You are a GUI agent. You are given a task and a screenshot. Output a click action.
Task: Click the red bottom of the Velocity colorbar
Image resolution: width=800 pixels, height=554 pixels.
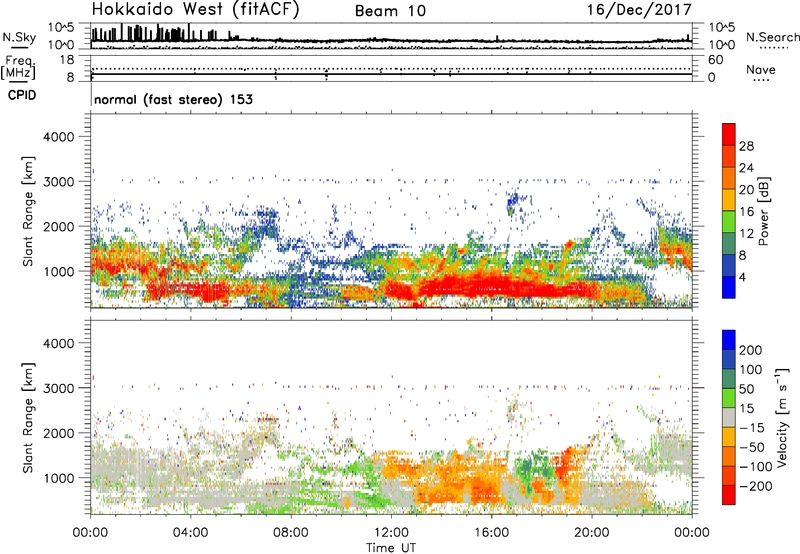tap(729, 495)
